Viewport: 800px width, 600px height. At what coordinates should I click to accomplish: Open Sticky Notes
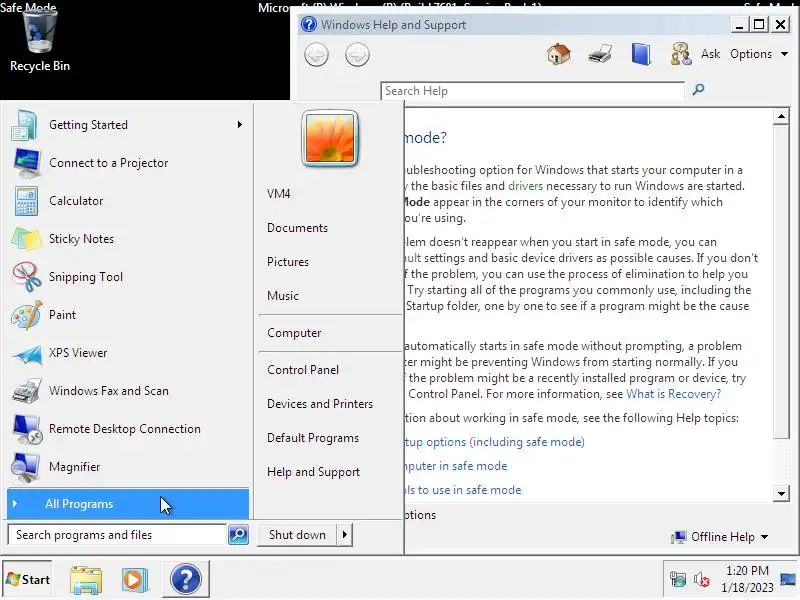click(128, 239)
